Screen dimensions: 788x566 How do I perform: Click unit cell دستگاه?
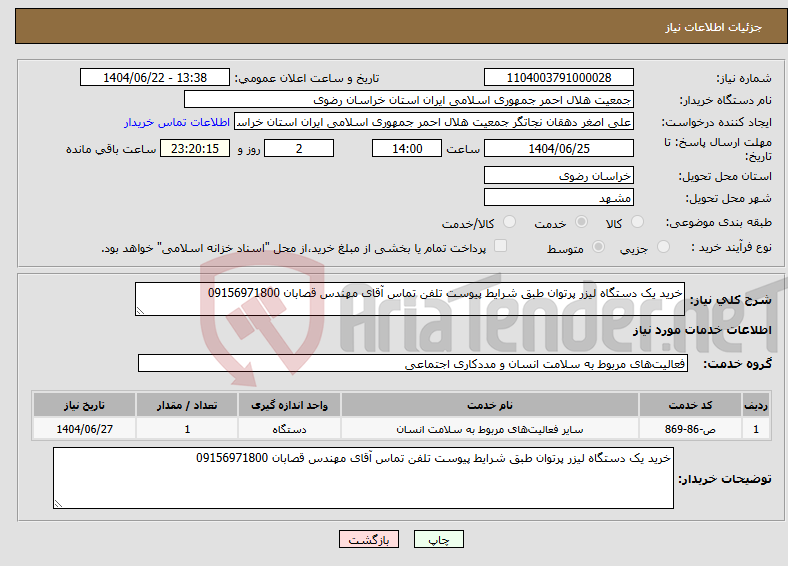(289, 429)
